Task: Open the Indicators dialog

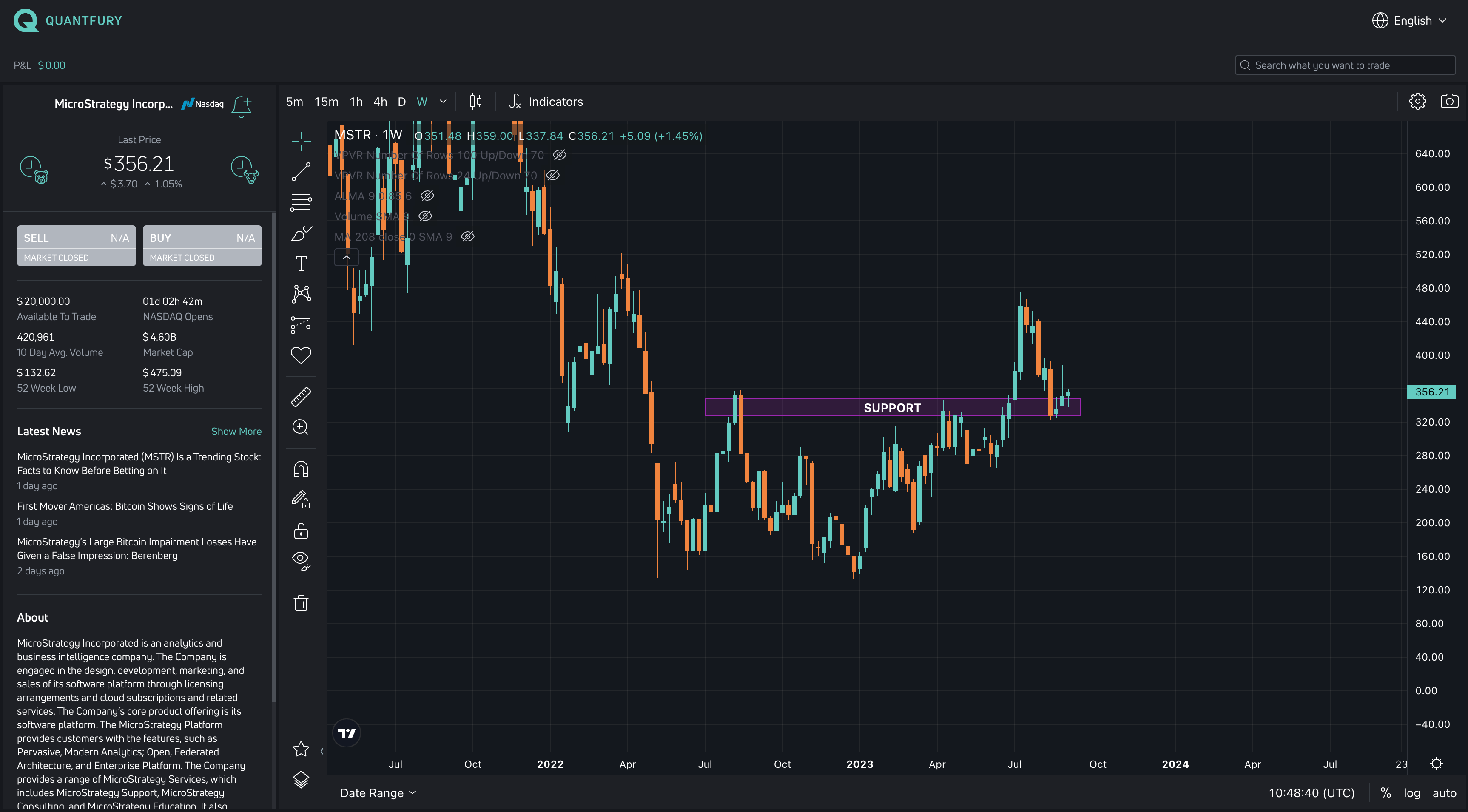Action: pos(546,102)
